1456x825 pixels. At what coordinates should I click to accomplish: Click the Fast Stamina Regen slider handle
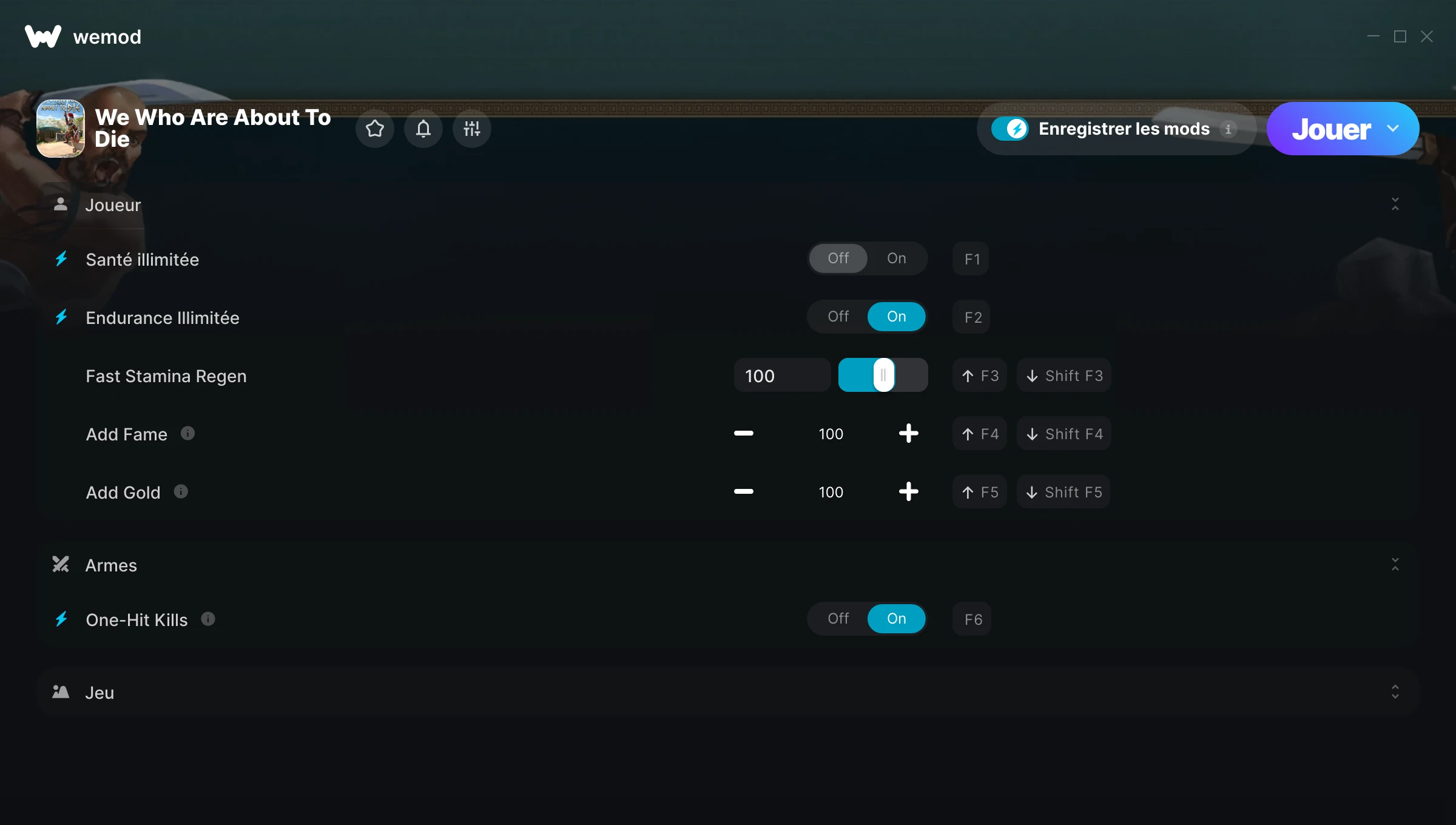point(883,375)
